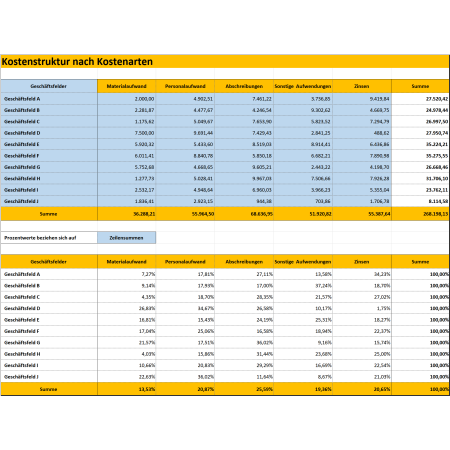Select 'Personalaufwand' header in the upper table

coord(185,86)
